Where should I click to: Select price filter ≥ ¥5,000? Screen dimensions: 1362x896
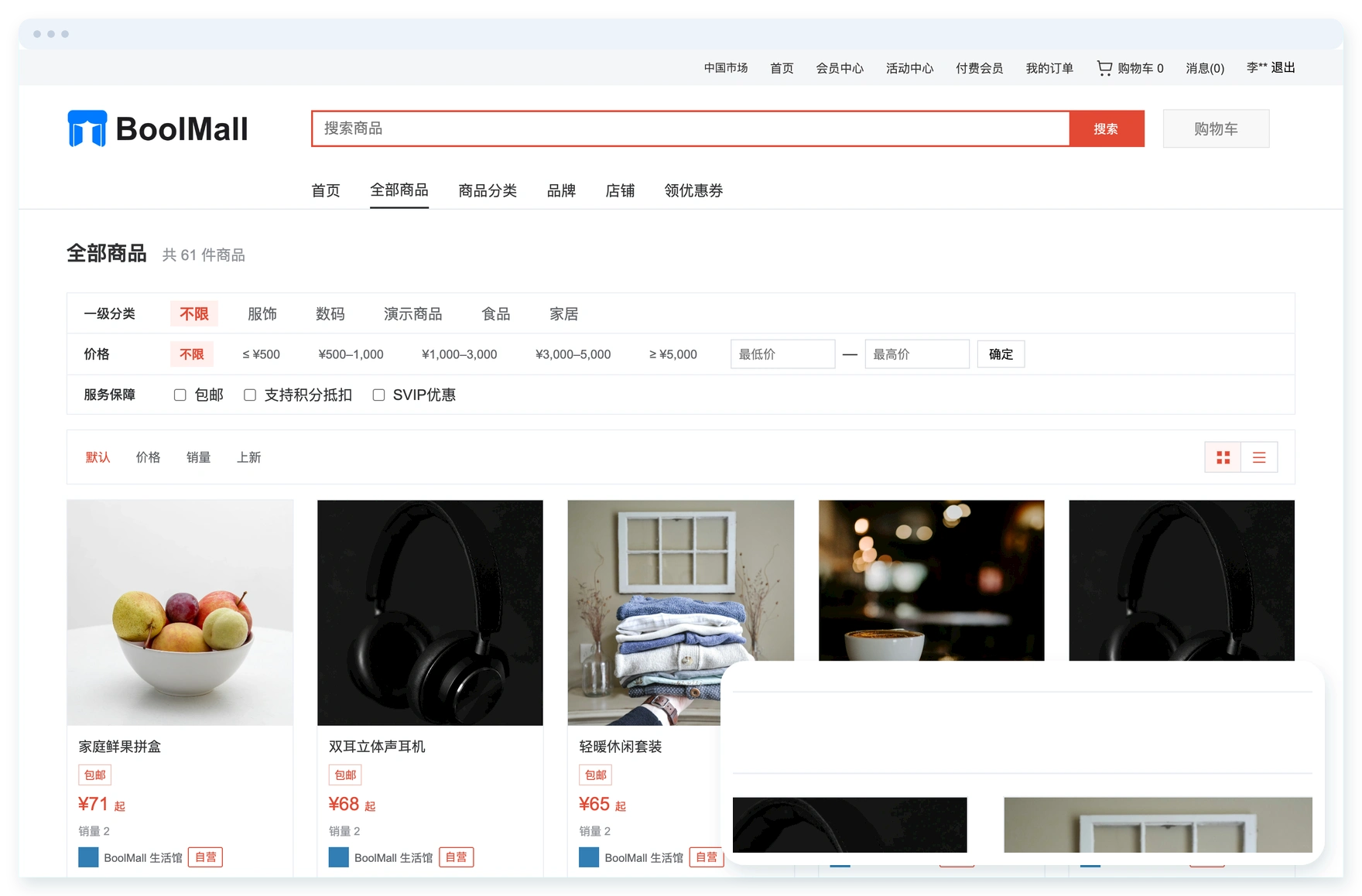(673, 354)
